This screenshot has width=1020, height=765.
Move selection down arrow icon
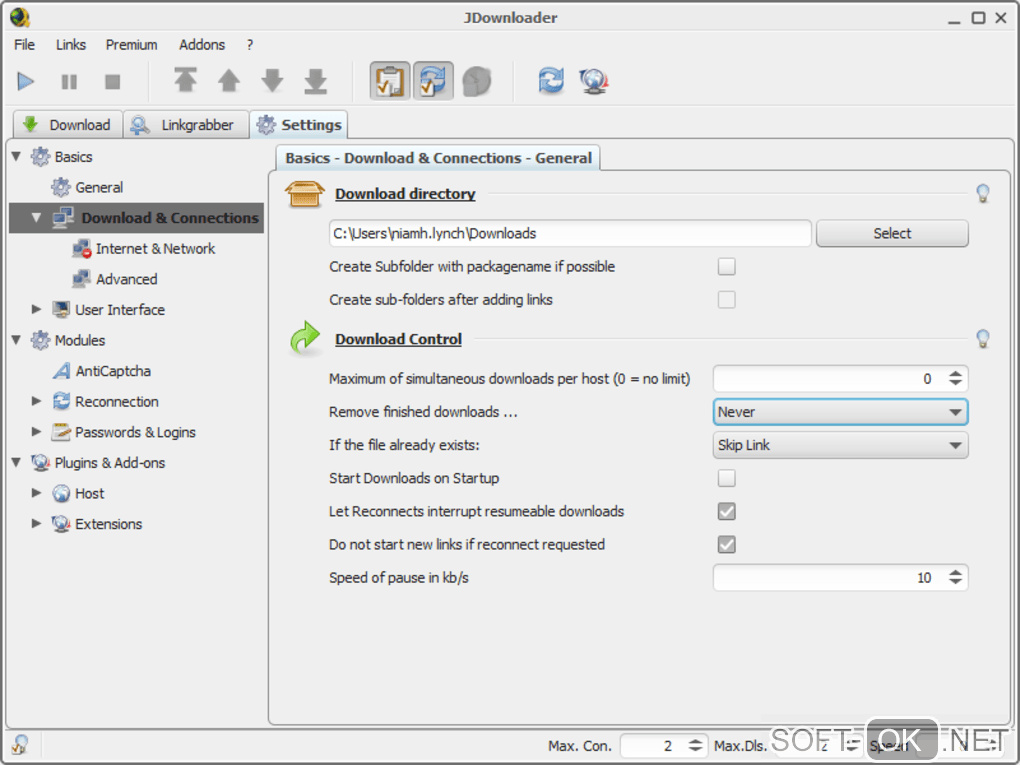273,81
